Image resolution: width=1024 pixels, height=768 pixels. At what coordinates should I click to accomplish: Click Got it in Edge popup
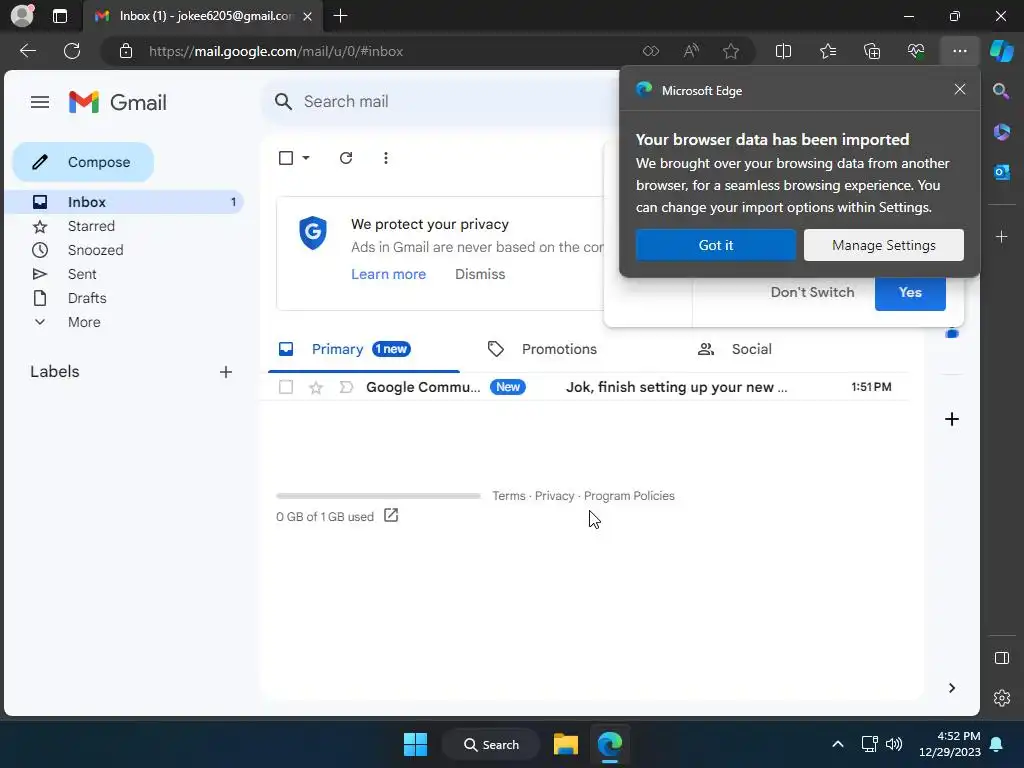(x=716, y=245)
